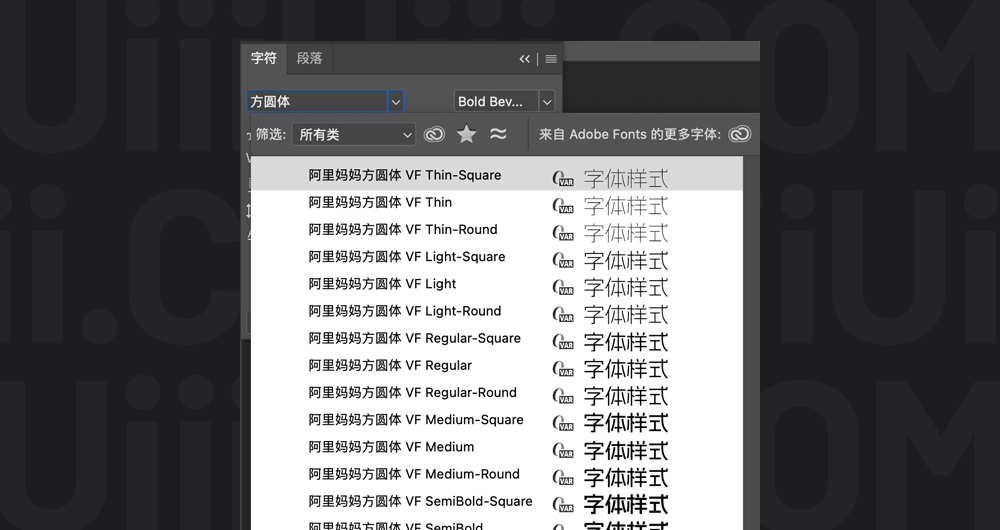Select 阿里妈妈方圆体 VF Light-Square font
The height and width of the screenshot is (530, 1000).
pos(497,258)
